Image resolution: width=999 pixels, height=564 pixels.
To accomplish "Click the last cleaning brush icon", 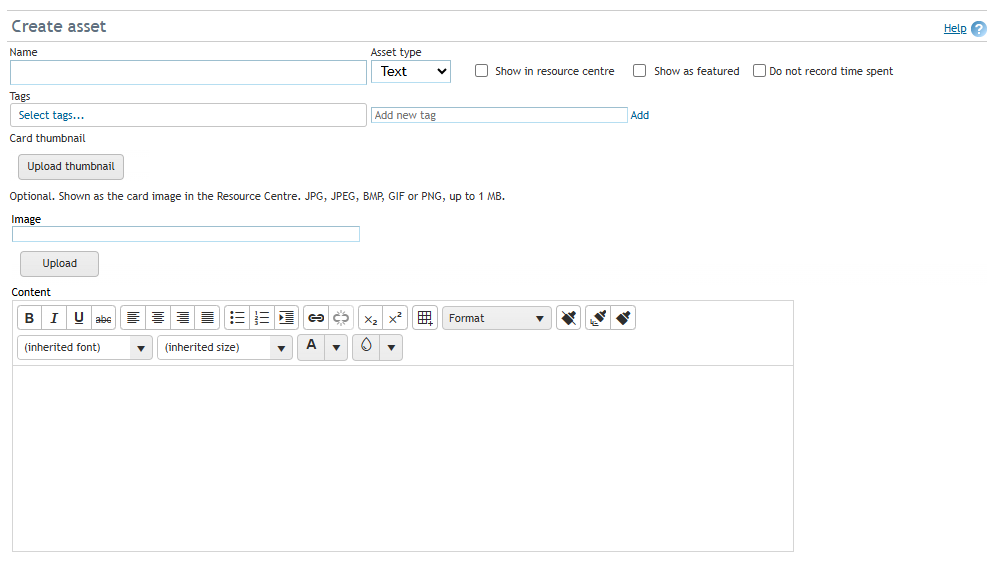I will [623, 318].
